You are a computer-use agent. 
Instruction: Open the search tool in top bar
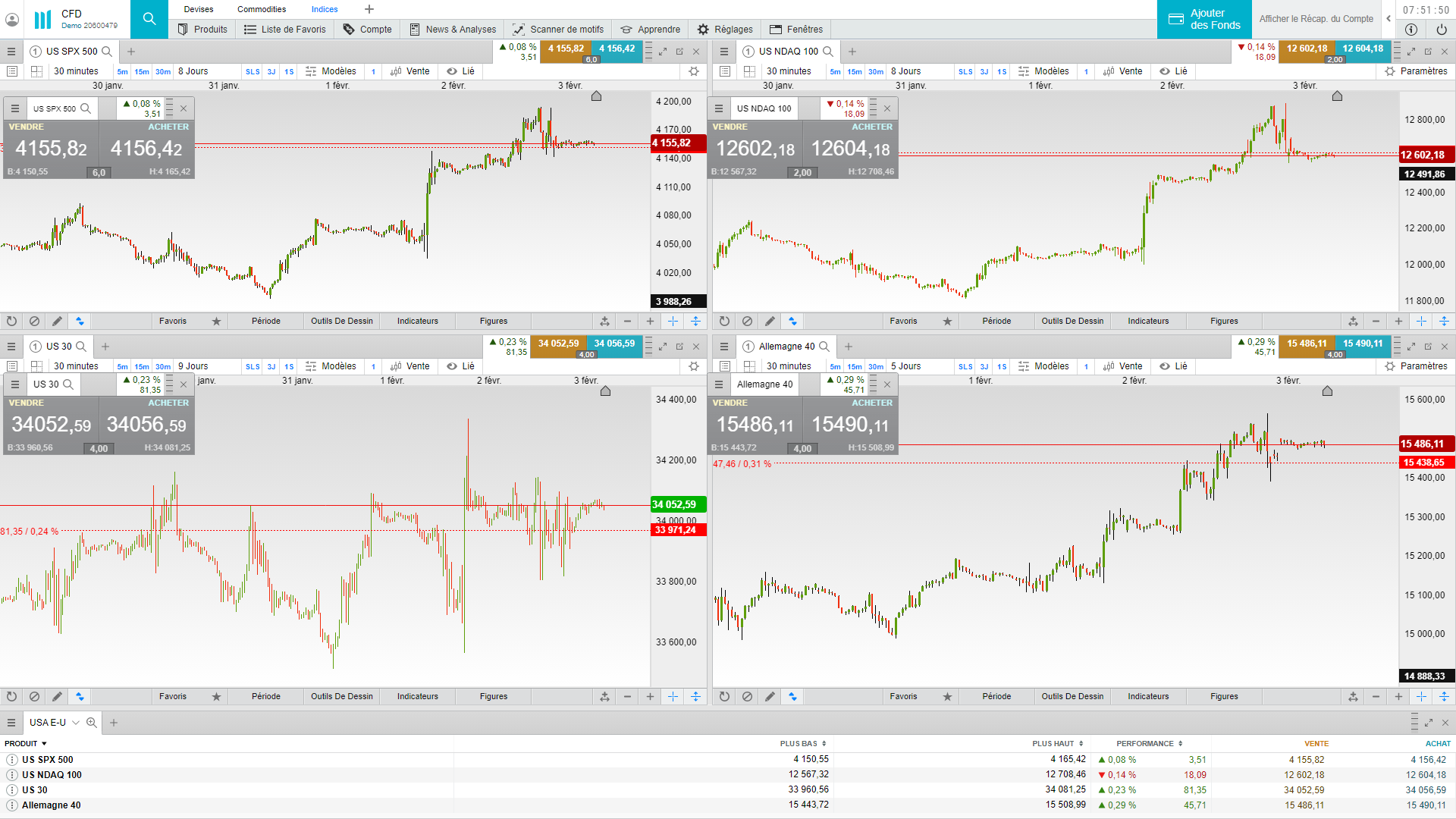[149, 19]
